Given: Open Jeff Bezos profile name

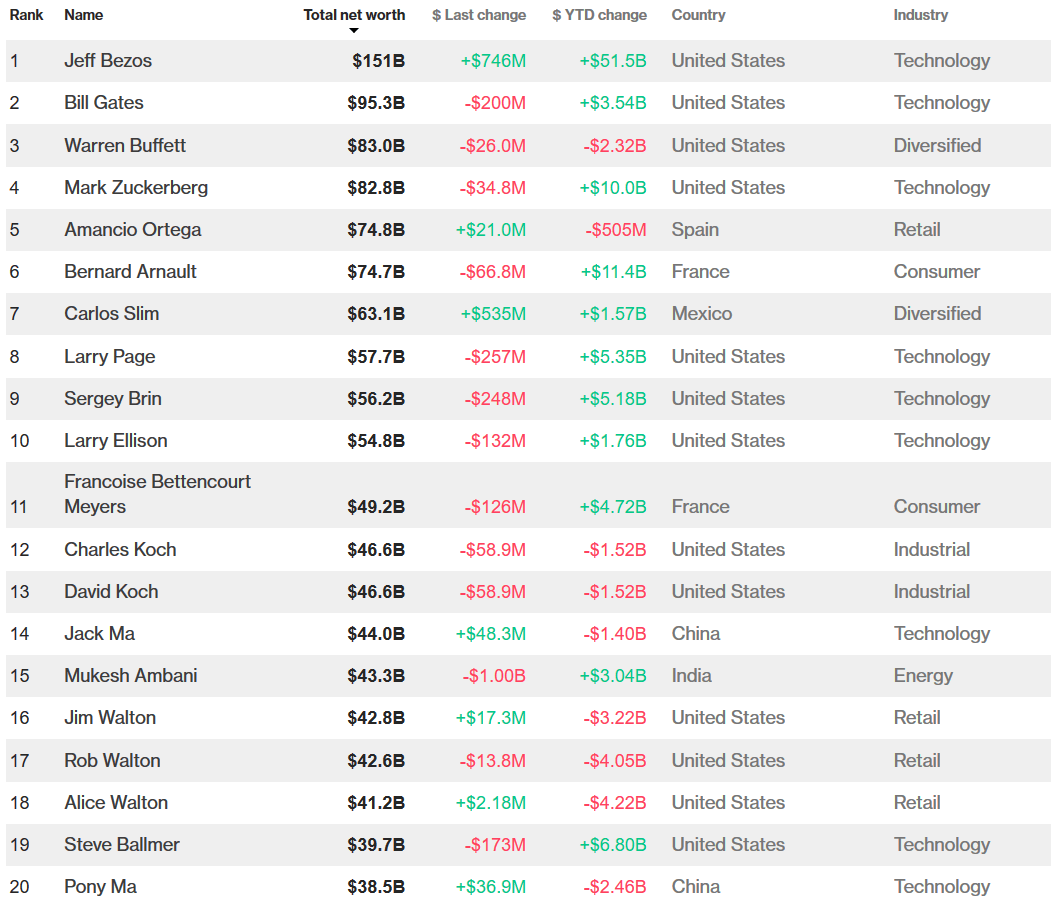Looking at the screenshot, I should 108,60.
